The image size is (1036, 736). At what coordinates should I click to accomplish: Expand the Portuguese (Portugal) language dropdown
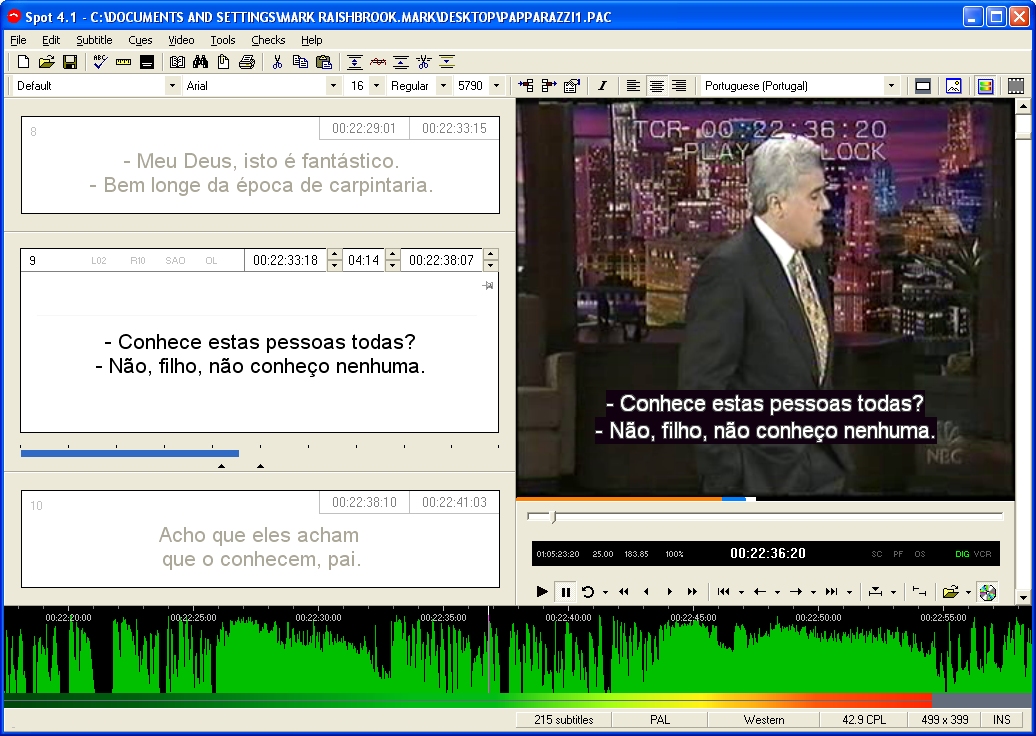pos(891,86)
